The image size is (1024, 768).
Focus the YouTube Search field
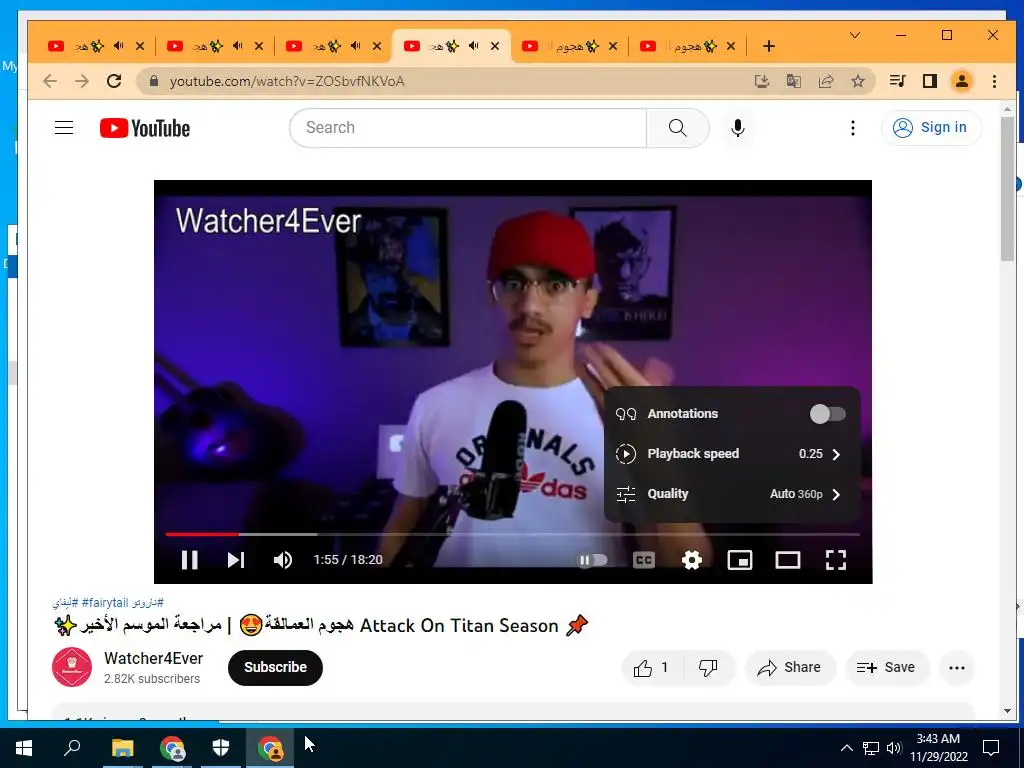468,128
